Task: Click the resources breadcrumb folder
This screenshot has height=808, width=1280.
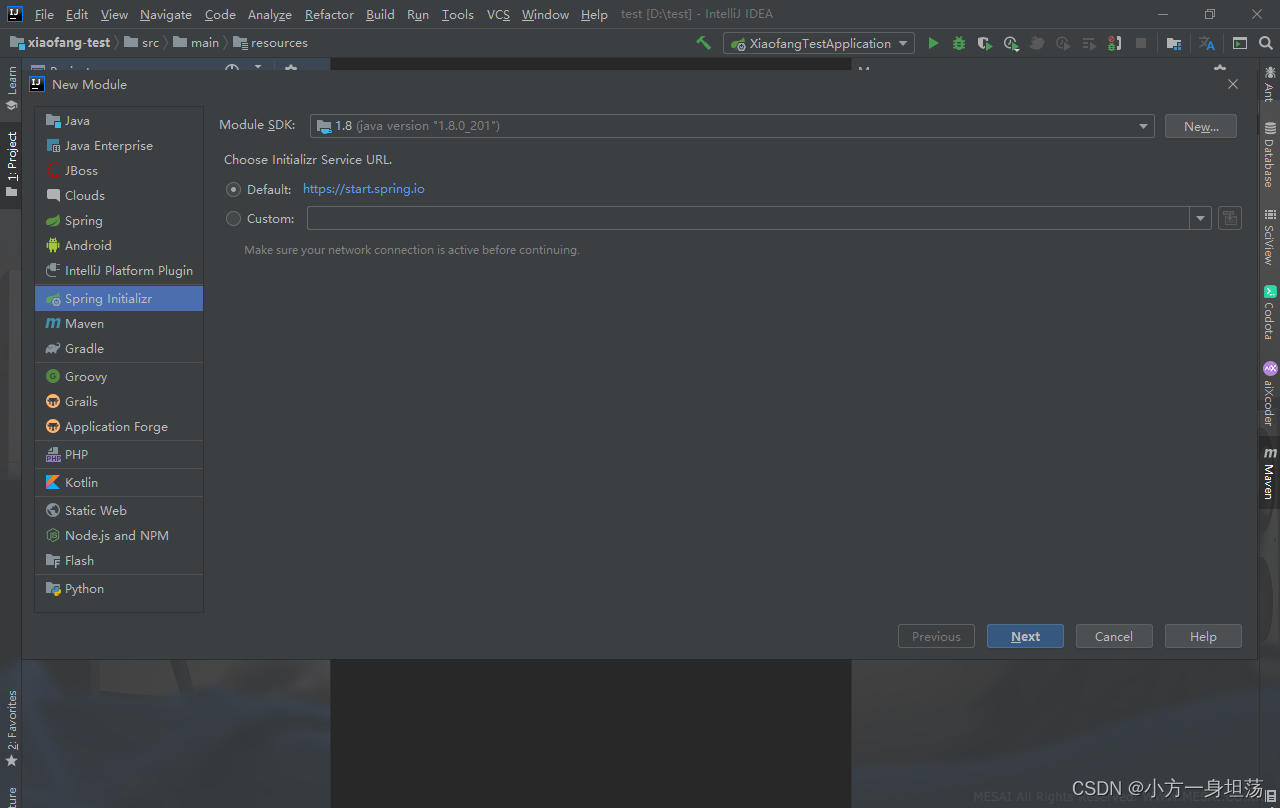Action: pos(270,43)
